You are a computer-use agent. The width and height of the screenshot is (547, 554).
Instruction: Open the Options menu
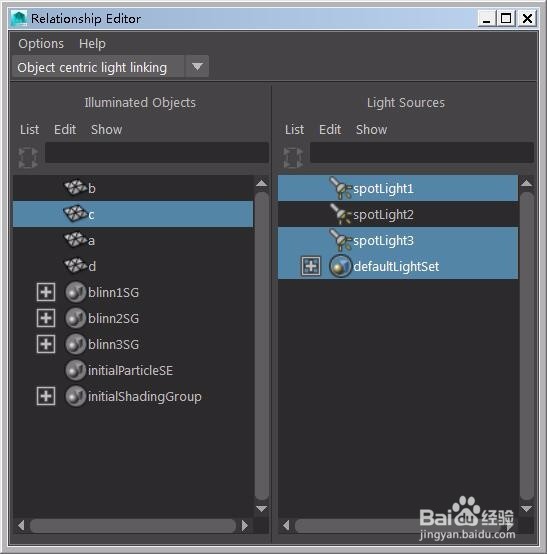pyautogui.click(x=41, y=44)
